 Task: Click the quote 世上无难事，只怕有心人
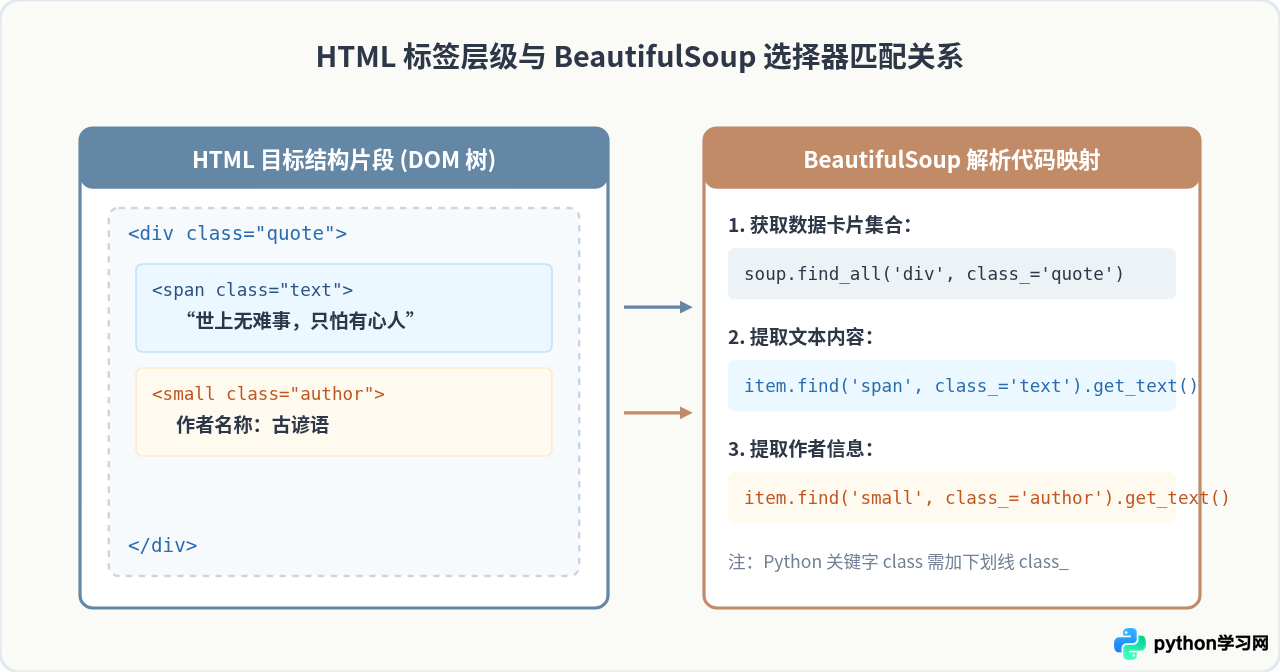[x=301, y=321]
